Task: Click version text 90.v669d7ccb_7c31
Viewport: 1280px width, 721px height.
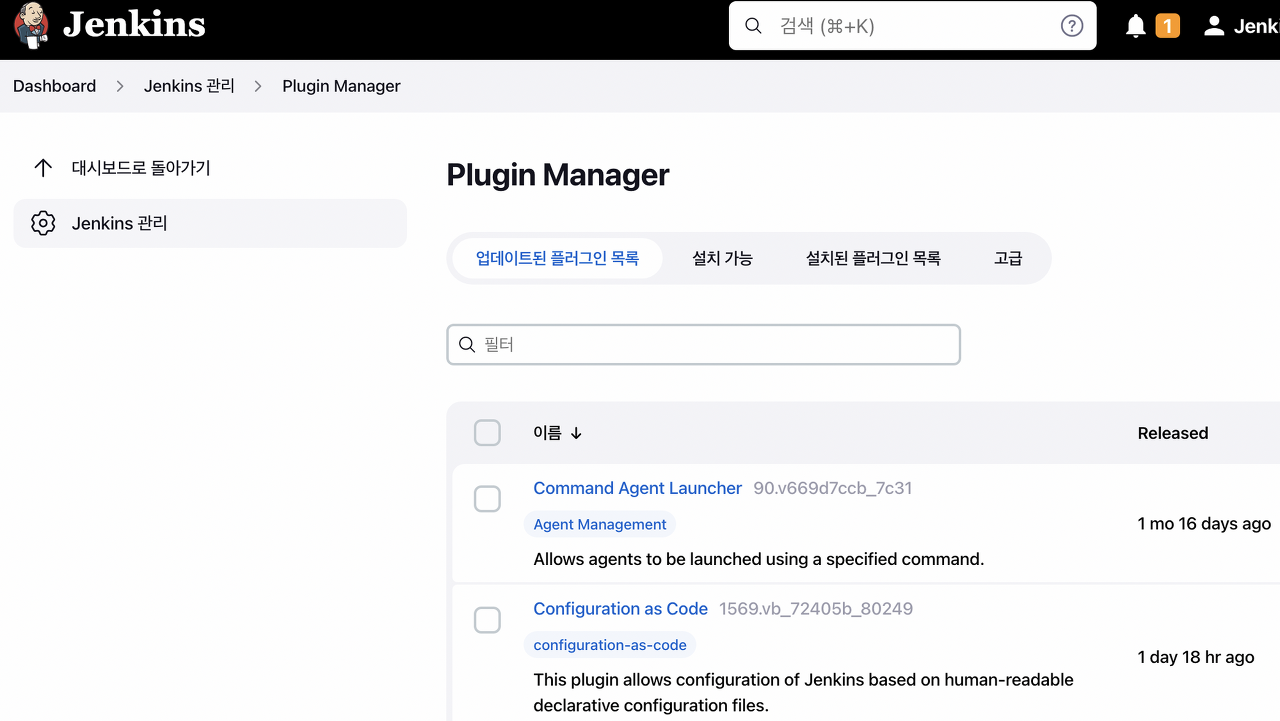Action: point(833,488)
